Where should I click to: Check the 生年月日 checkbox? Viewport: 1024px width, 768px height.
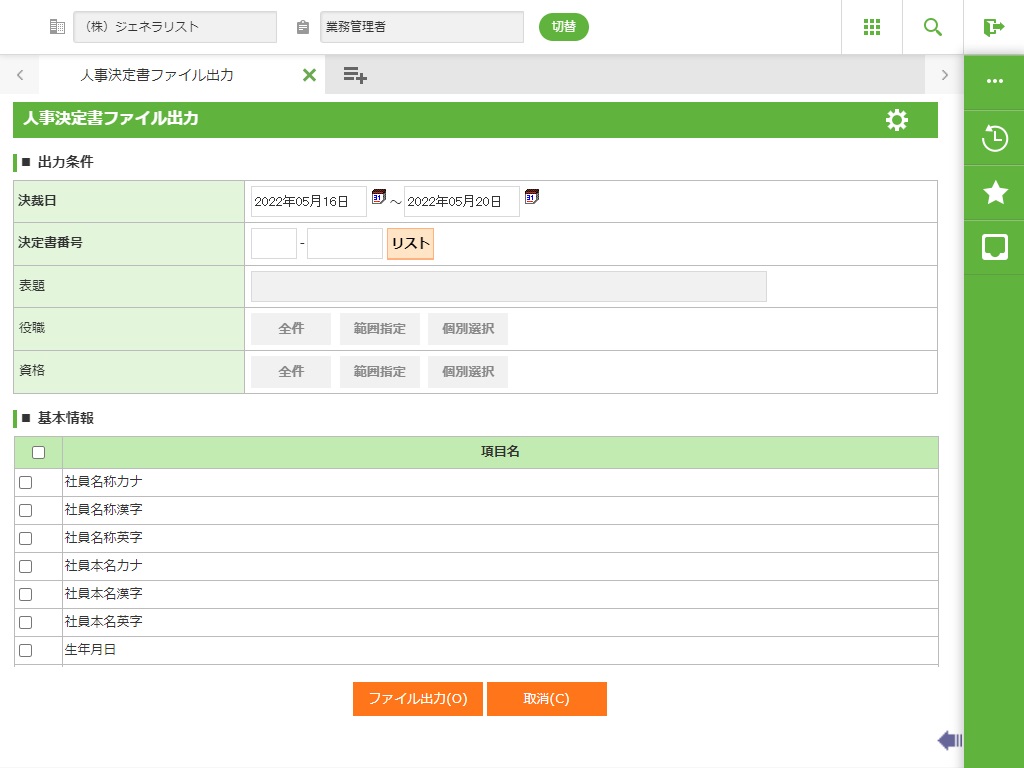(x=26, y=650)
